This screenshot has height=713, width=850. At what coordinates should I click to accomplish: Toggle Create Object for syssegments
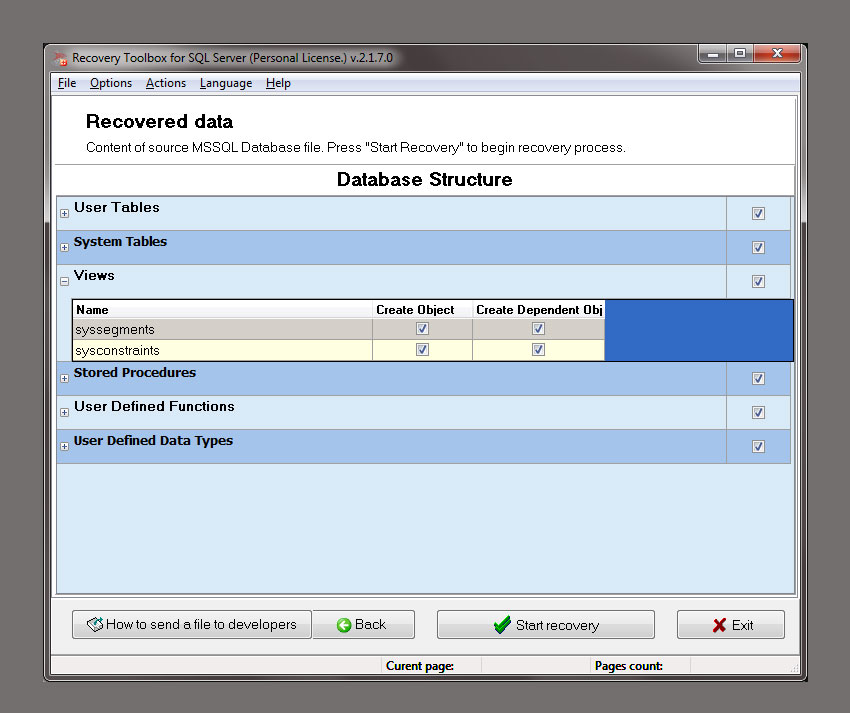click(x=422, y=329)
